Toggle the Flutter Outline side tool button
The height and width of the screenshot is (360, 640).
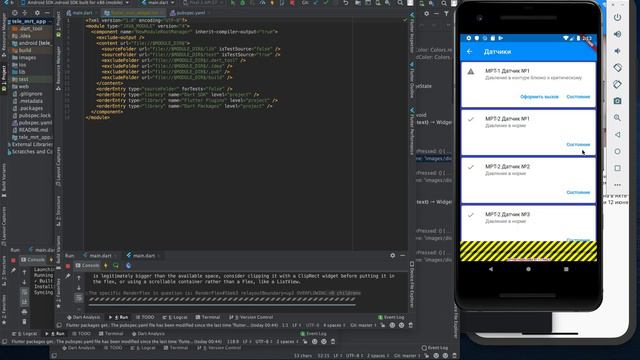(x=412, y=80)
